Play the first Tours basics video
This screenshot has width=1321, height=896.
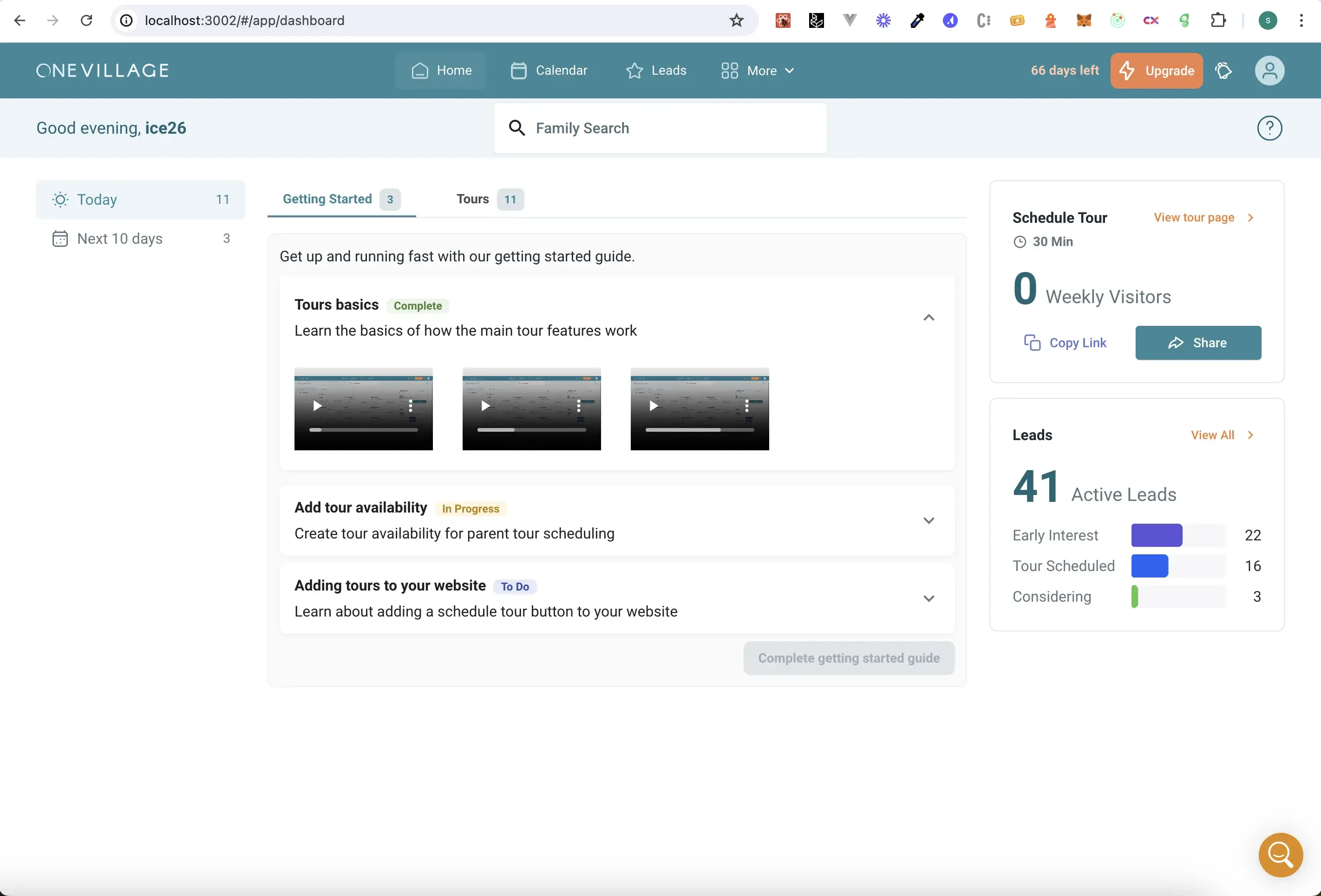point(317,406)
